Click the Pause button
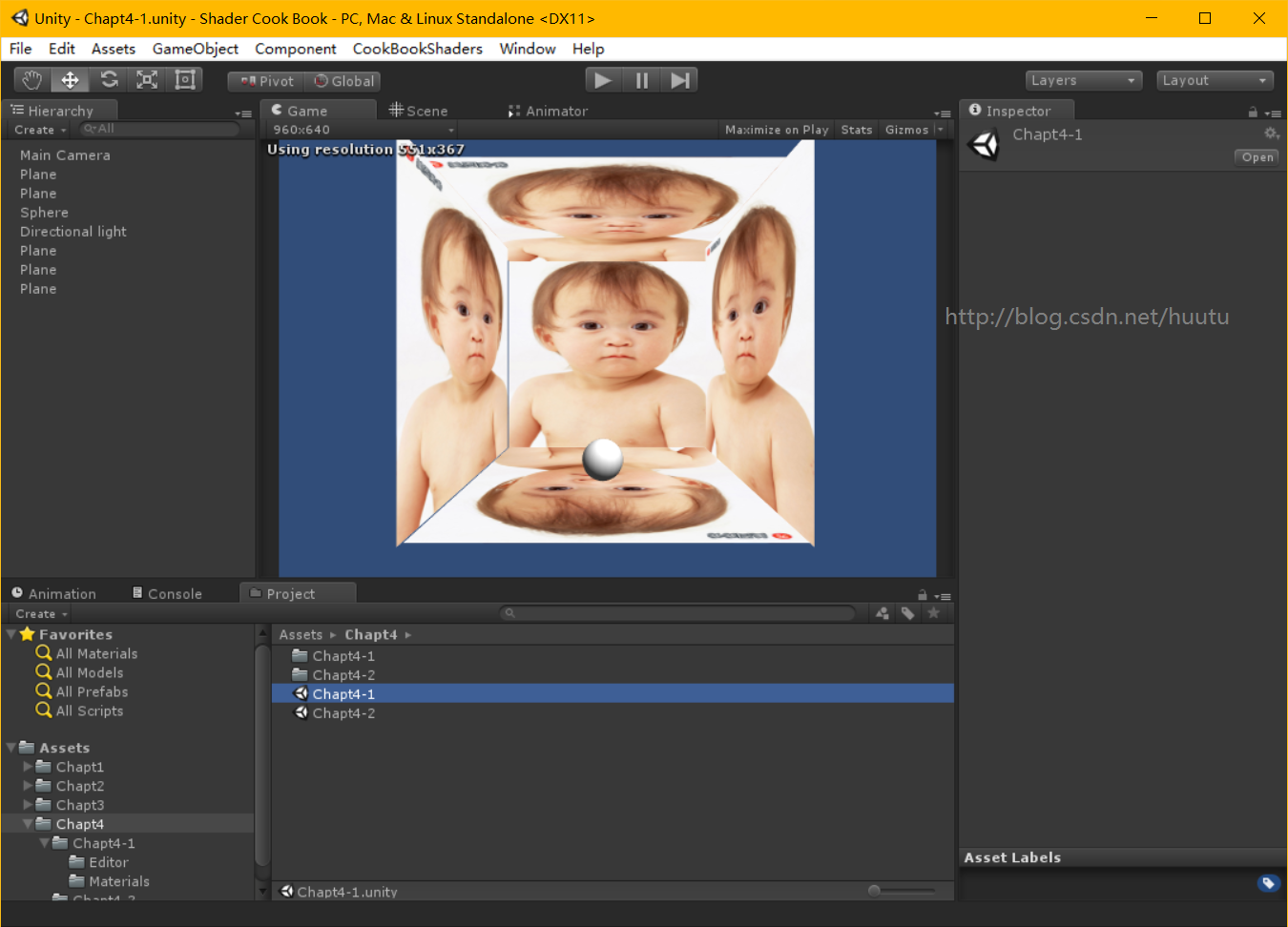Screen dimensions: 1288x927 pyautogui.click(x=641, y=81)
